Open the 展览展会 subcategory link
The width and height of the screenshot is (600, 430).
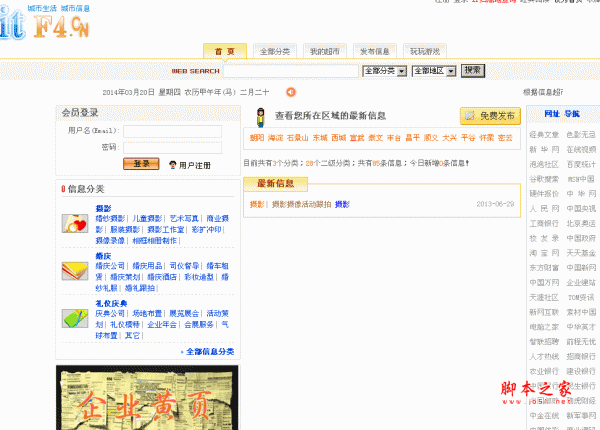184,313
